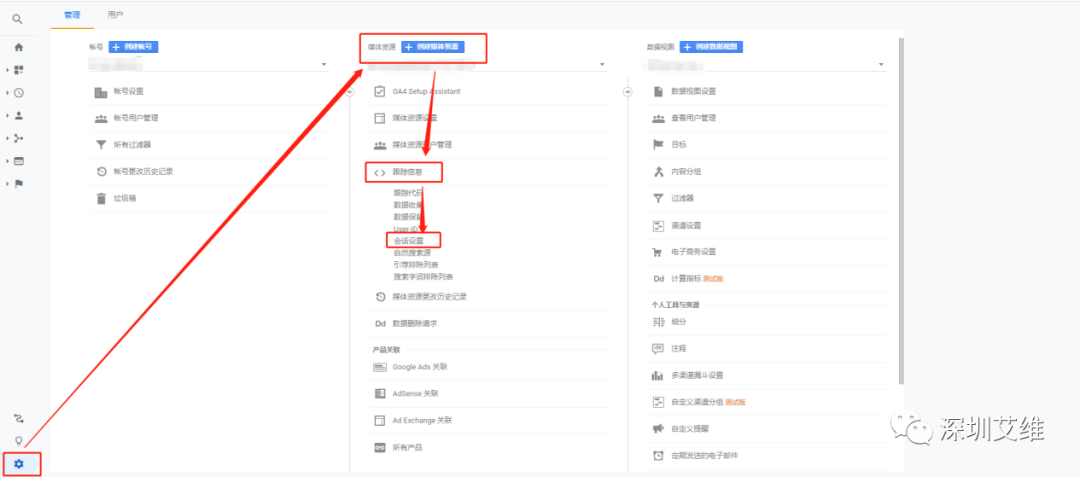Open the 数据删除请求 link
The width and height of the screenshot is (1080, 477).
coord(415,324)
